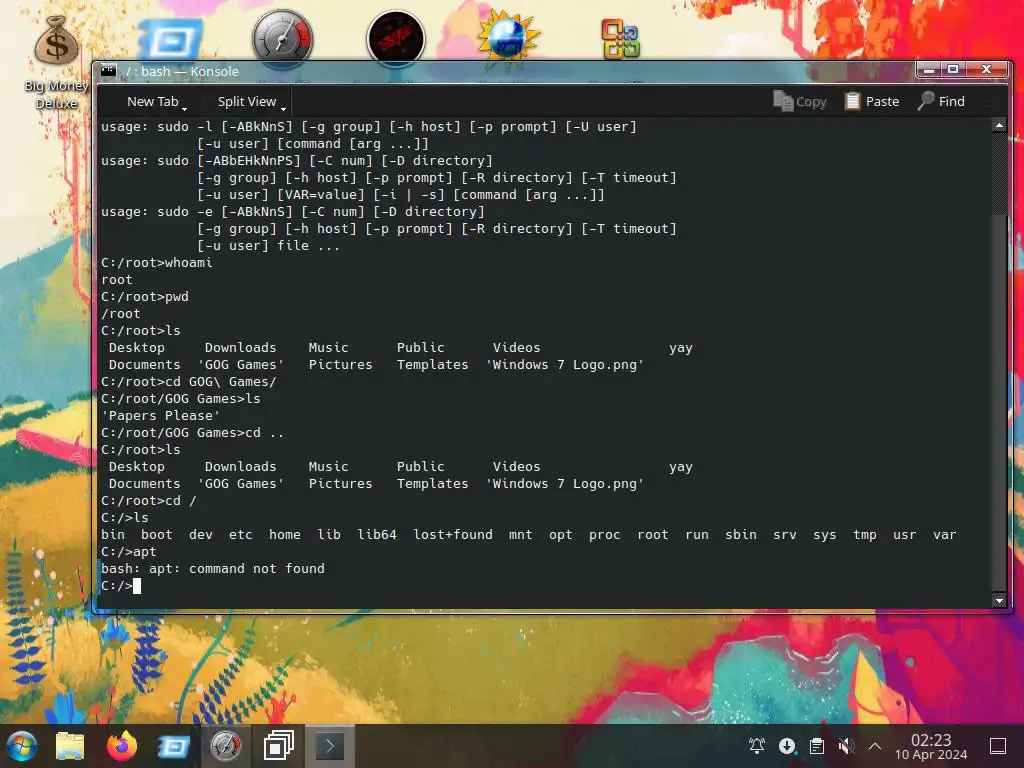Close the Konsole window
1024x768 pixels.
[x=986, y=69]
